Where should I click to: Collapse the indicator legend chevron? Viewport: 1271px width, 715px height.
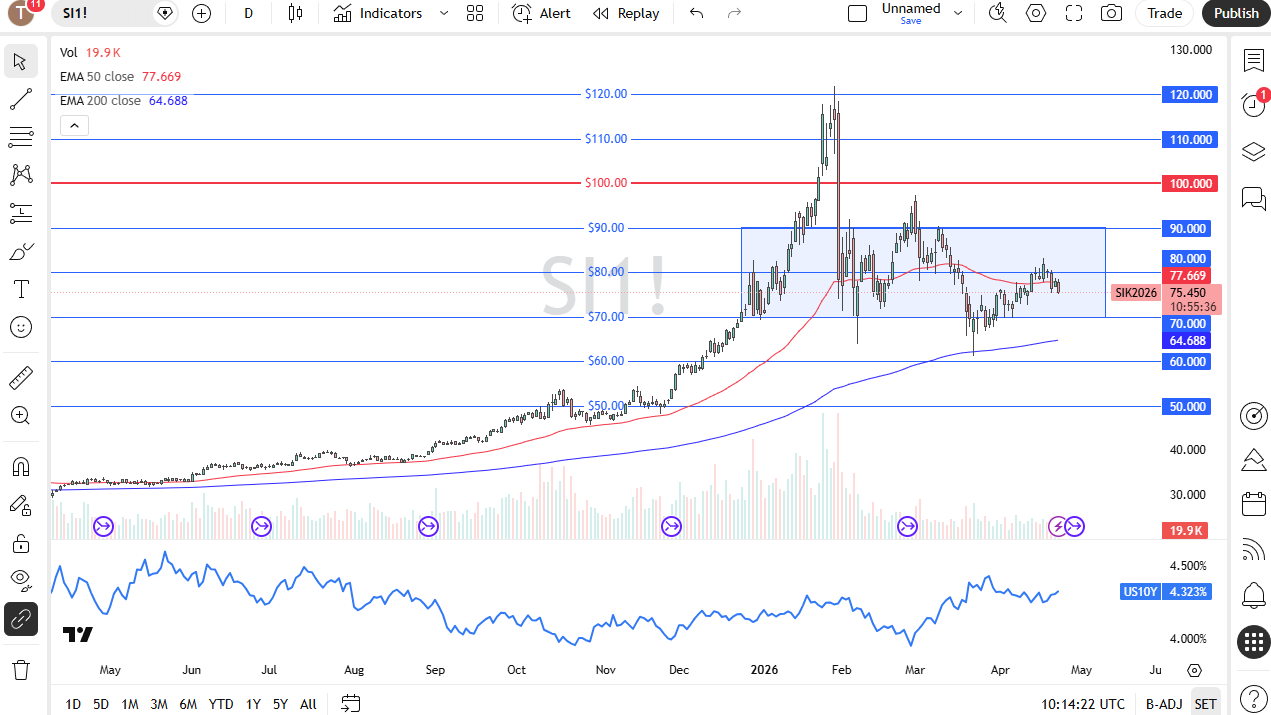pyautogui.click(x=75, y=126)
